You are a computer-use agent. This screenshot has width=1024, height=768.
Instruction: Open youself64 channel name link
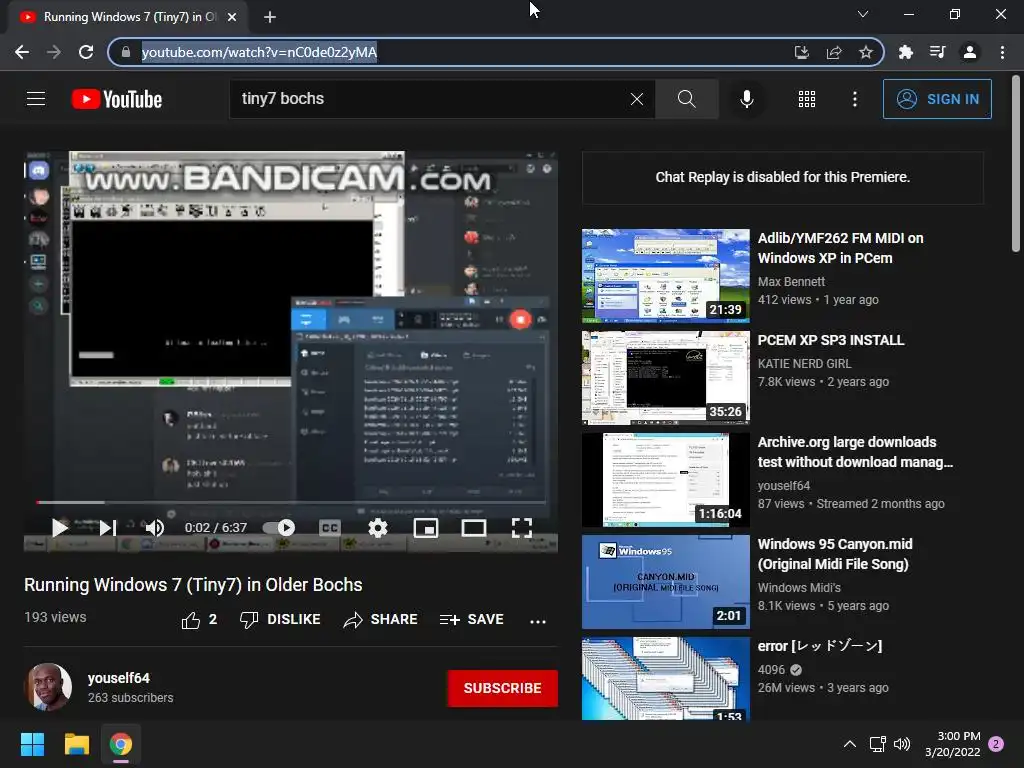(118, 678)
